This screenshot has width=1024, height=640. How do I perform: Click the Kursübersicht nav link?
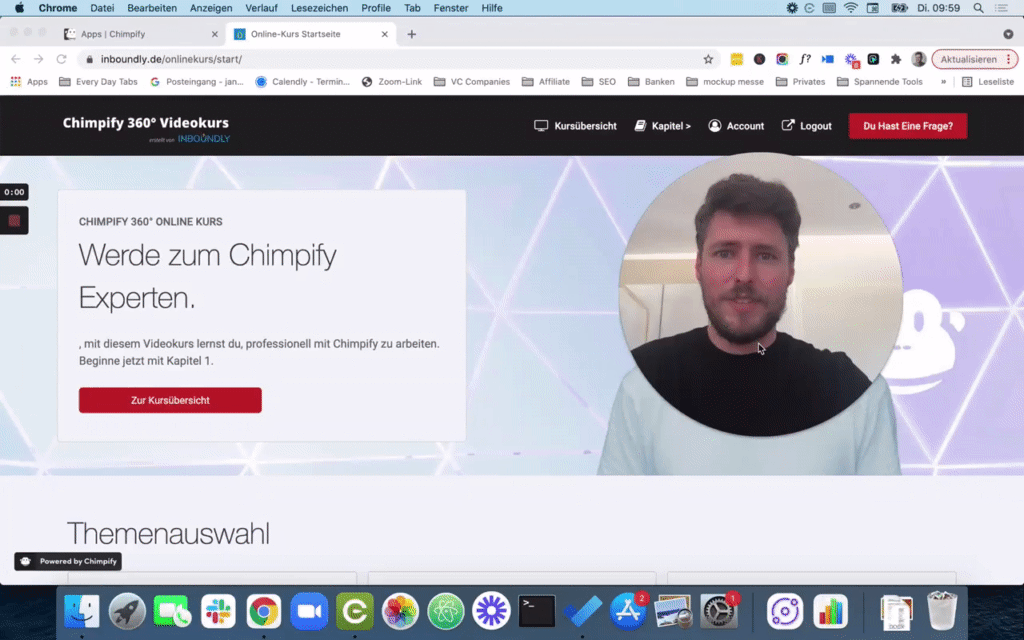(x=575, y=125)
